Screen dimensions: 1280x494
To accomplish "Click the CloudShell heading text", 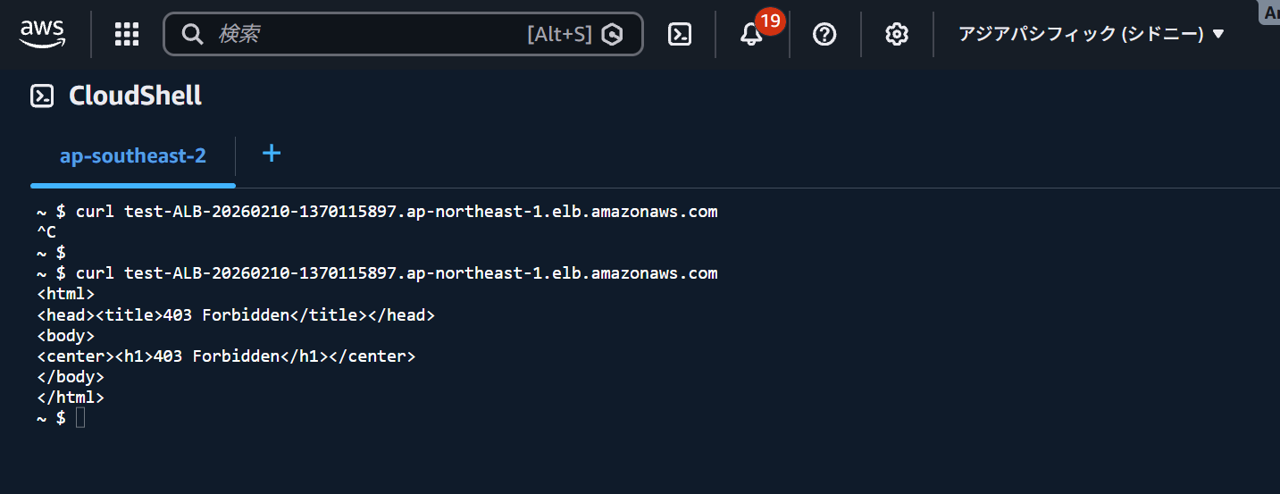I will pyautogui.click(x=135, y=96).
